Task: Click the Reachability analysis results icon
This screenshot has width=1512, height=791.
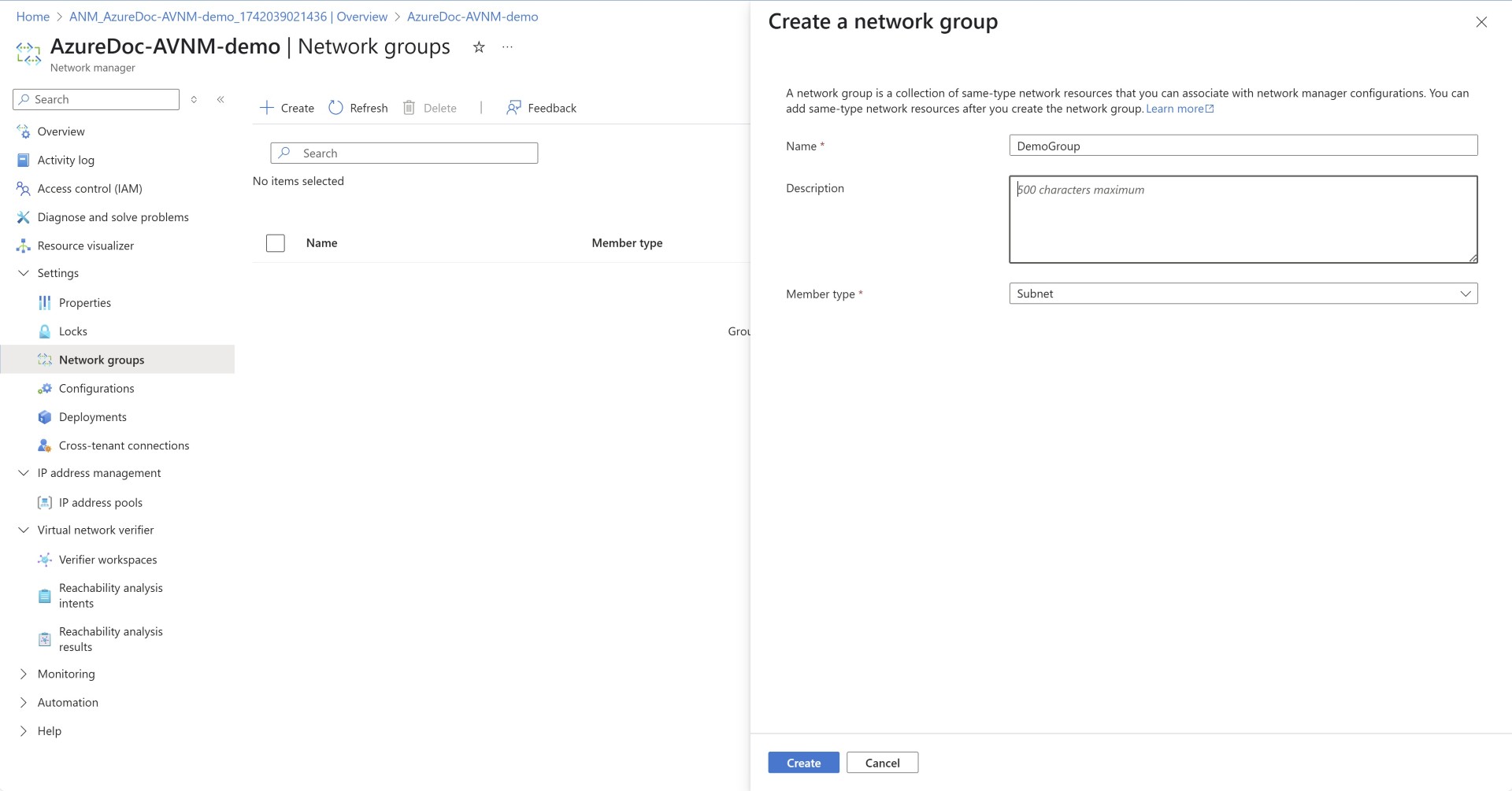Action: tap(45, 639)
